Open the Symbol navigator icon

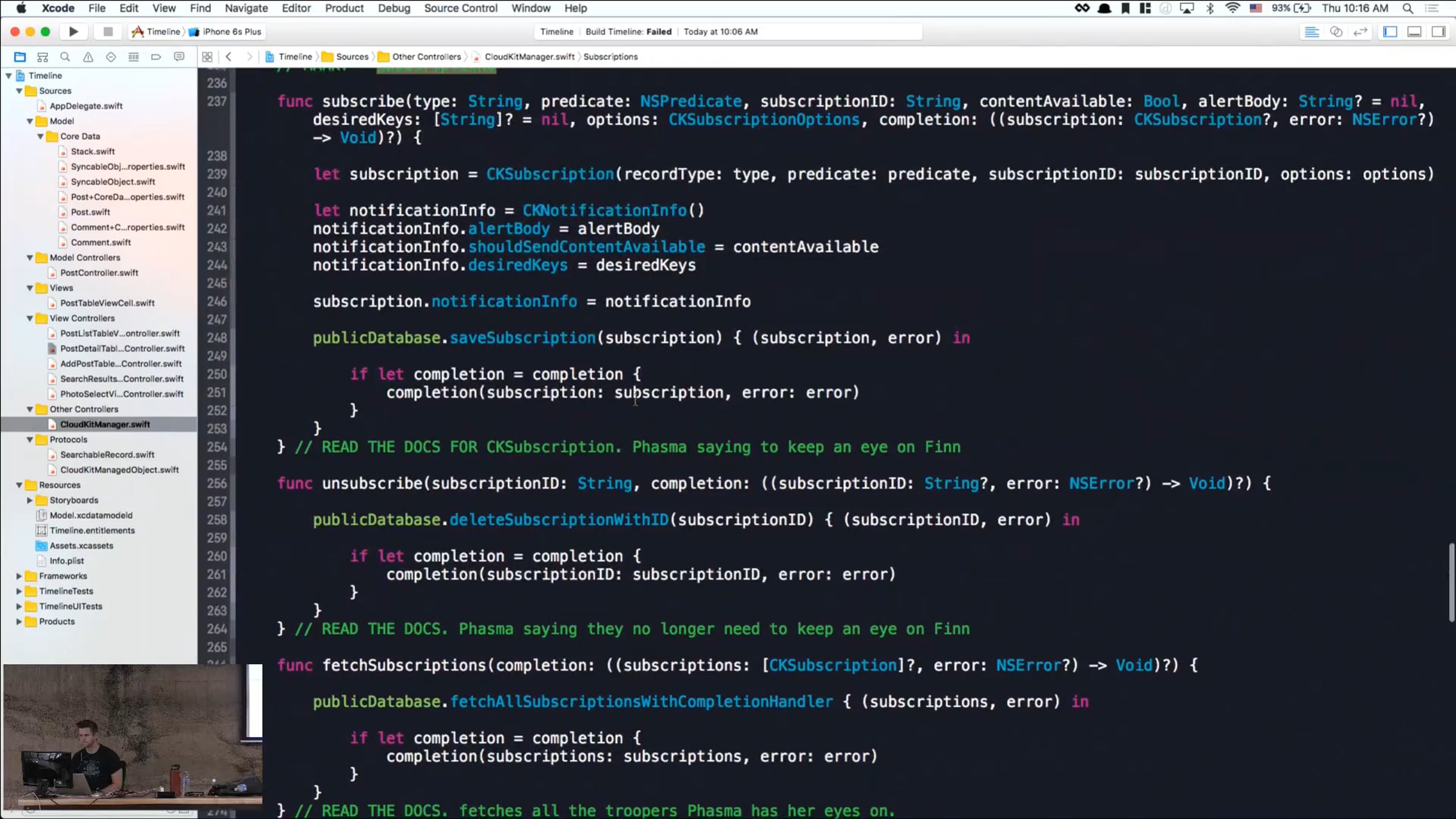click(42, 57)
